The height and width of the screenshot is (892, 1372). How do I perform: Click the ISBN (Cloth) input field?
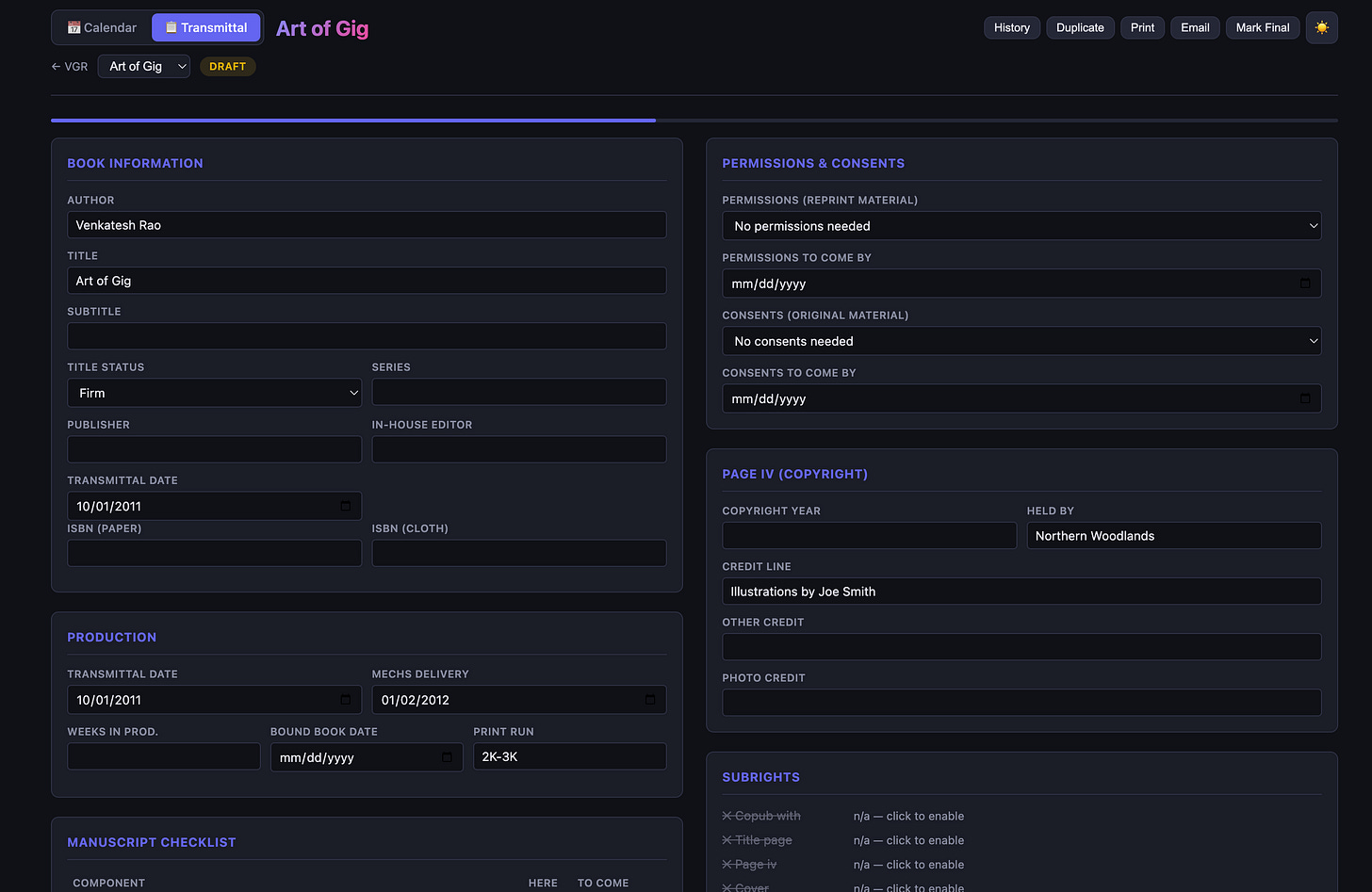tap(519, 553)
